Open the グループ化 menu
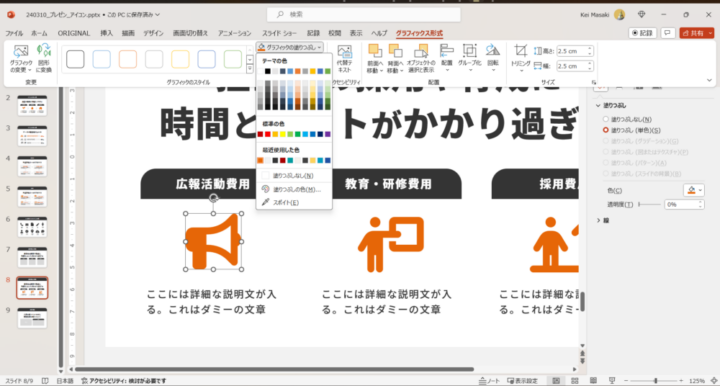 (x=469, y=58)
